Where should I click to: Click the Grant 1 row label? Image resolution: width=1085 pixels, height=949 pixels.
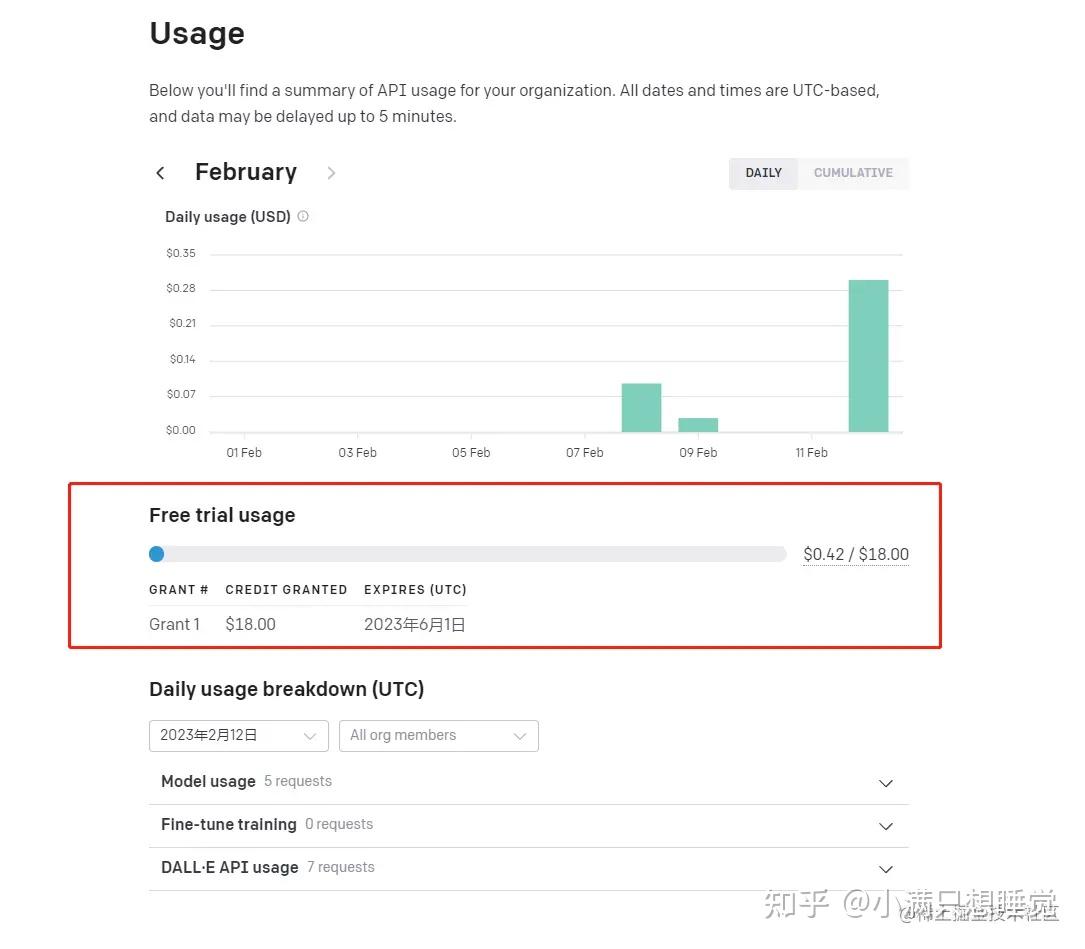pos(174,624)
